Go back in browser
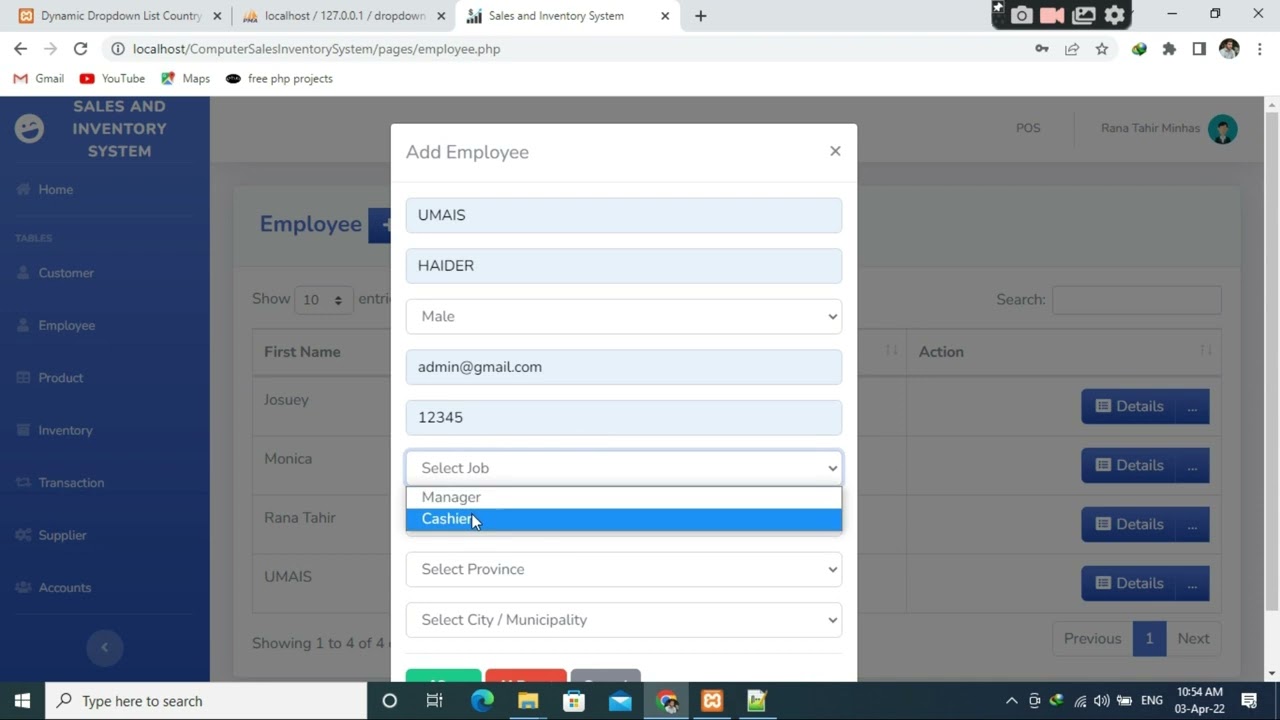Screen dimensions: 1280x720 (x=20, y=49)
